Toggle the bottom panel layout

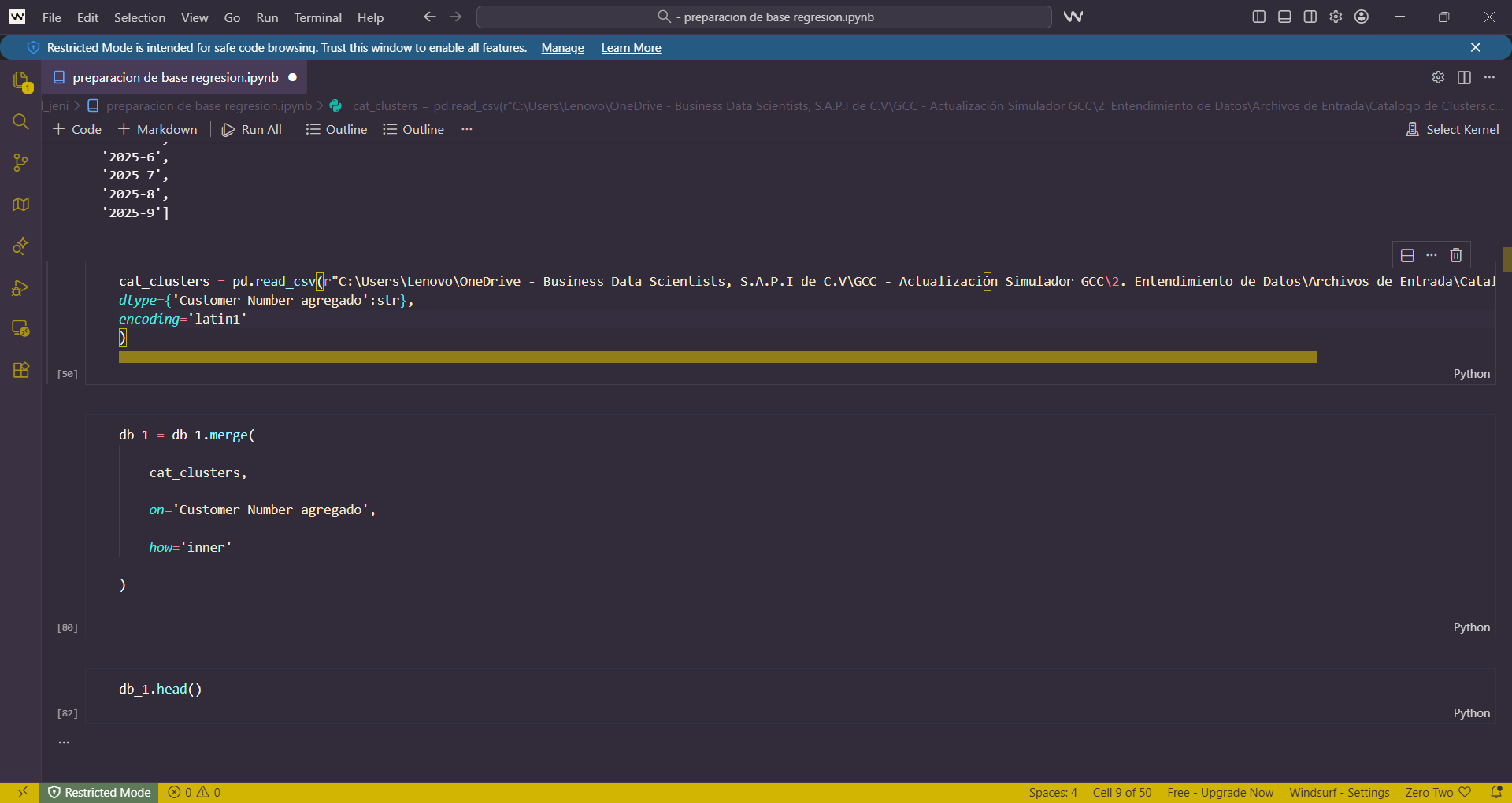click(x=1284, y=17)
